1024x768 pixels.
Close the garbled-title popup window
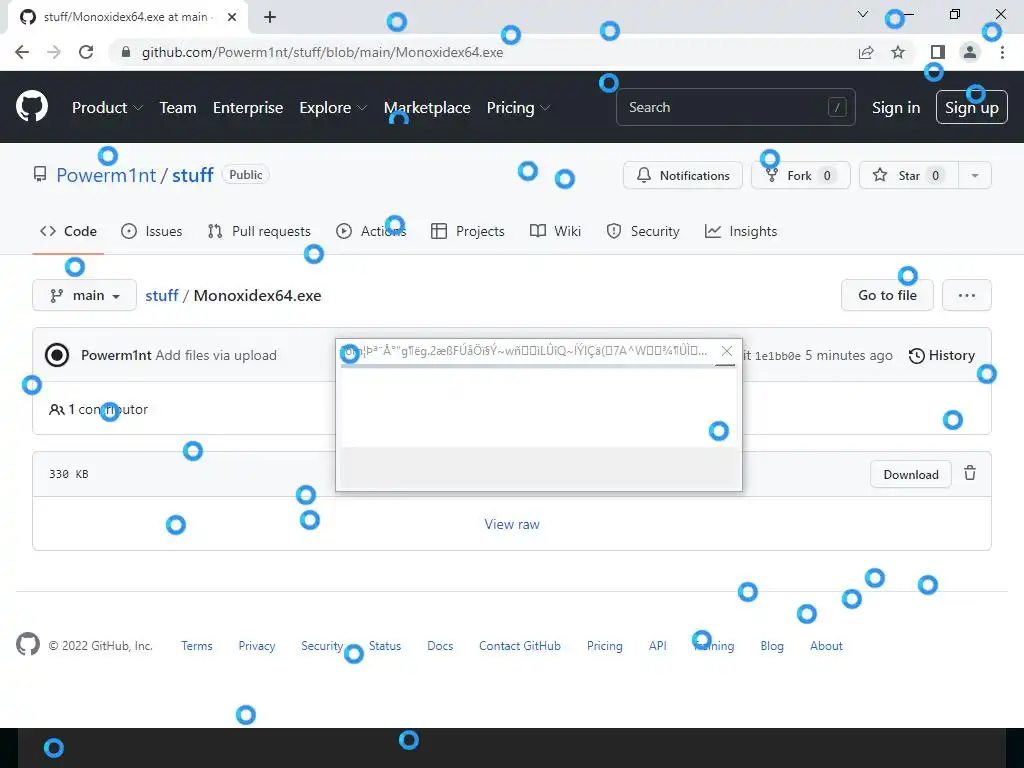click(727, 351)
